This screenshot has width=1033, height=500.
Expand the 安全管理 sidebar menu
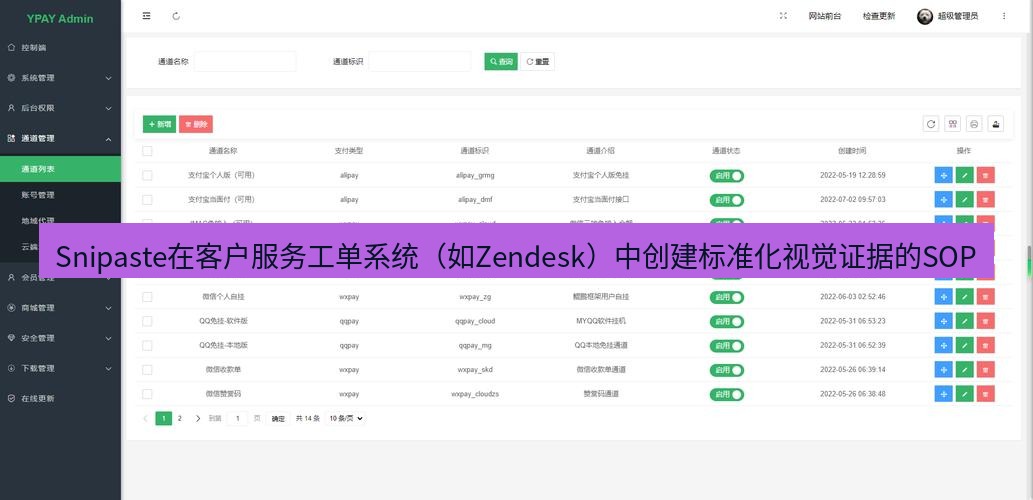click(61, 338)
